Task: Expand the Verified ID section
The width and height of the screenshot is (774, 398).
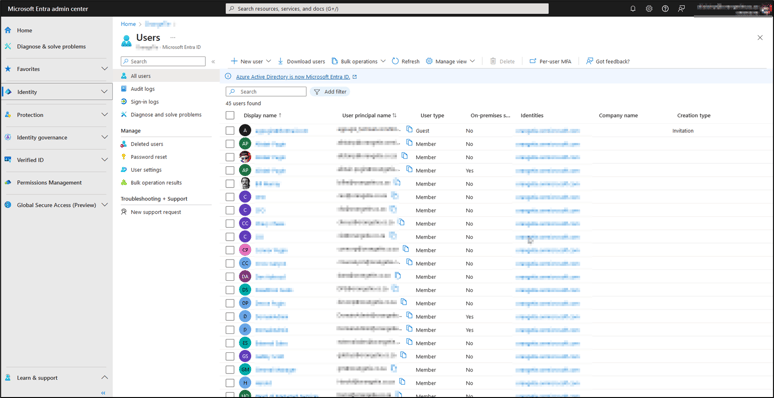Action: point(104,160)
